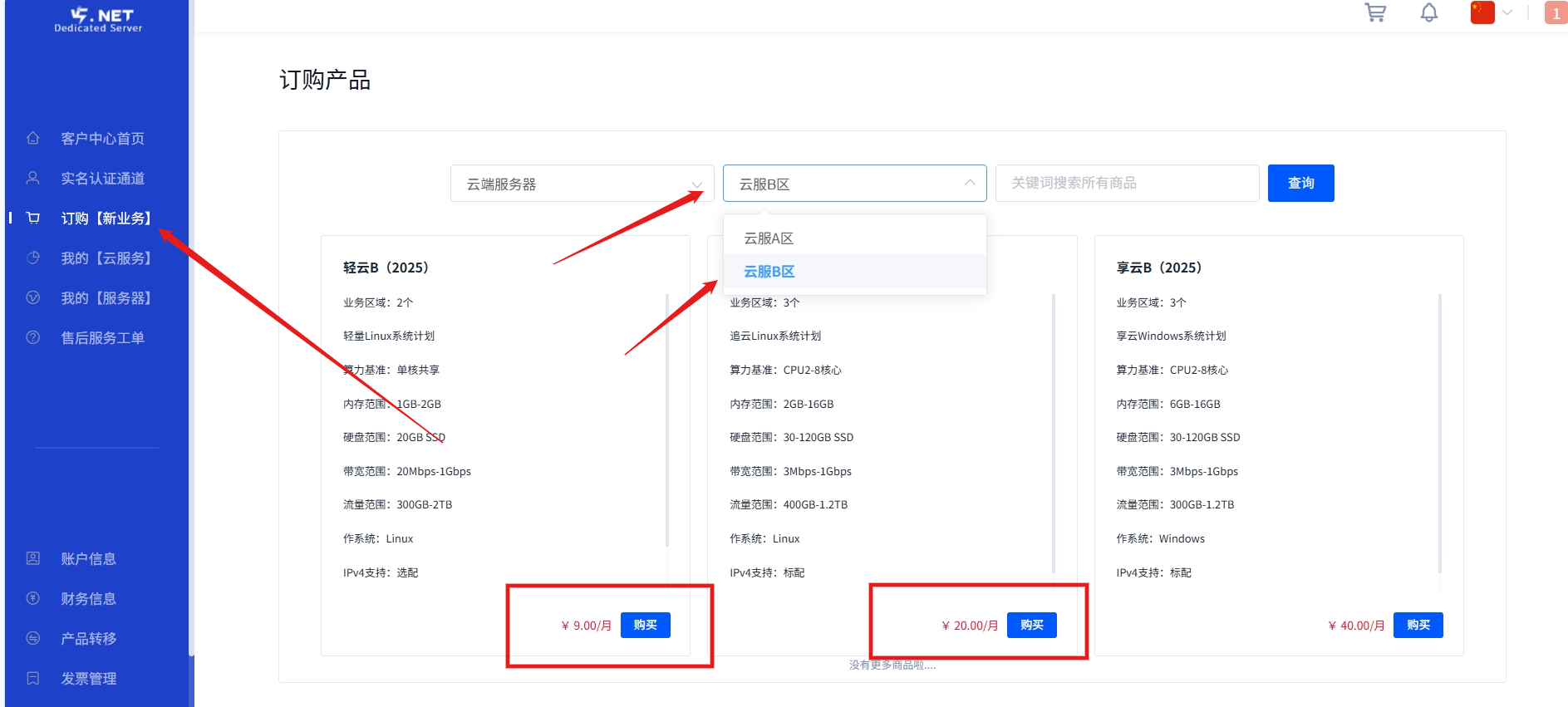Click the home icon for 客户中心首页
The height and width of the screenshot is (707, 1568).
33,139
